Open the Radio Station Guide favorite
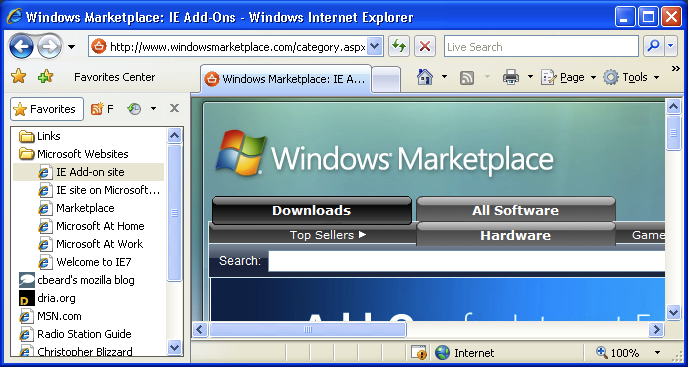Viewport: 689px width, 368px height. 75,335
